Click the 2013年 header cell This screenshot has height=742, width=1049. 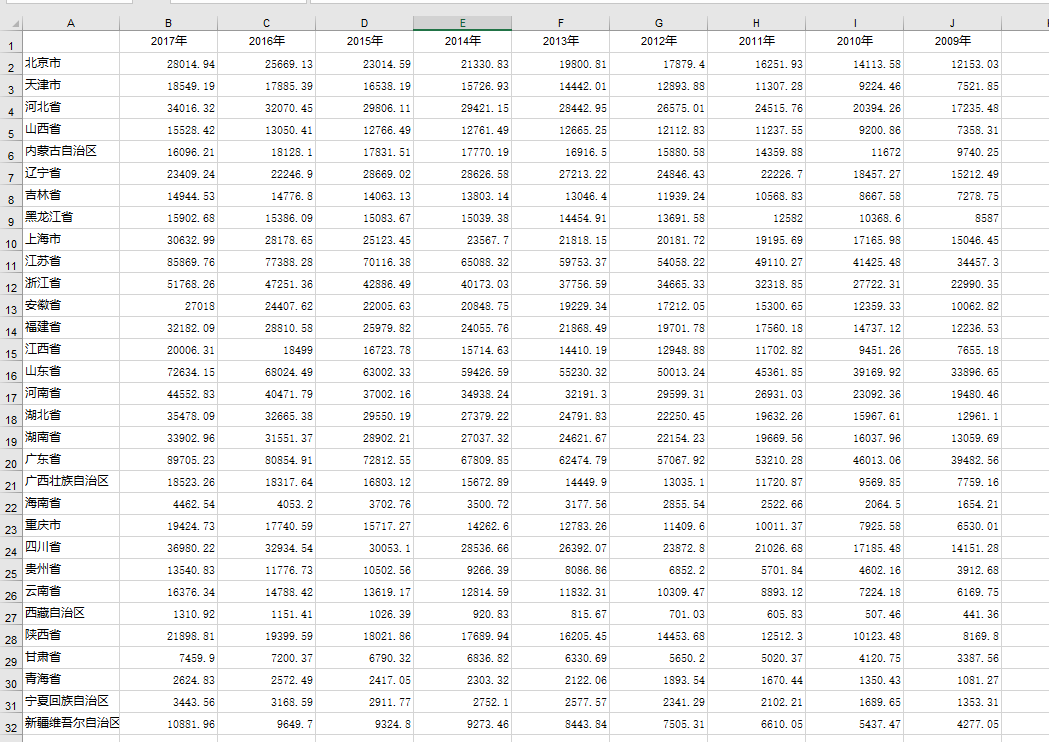pyautogui.click(x=561, y=41)
